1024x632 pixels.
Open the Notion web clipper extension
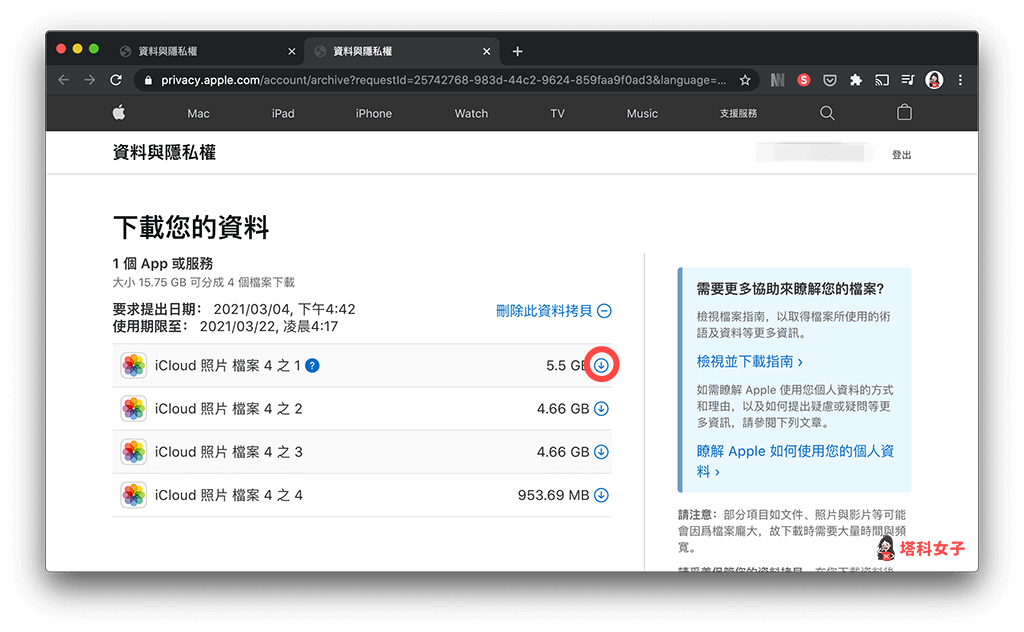[x=777, y=80]
